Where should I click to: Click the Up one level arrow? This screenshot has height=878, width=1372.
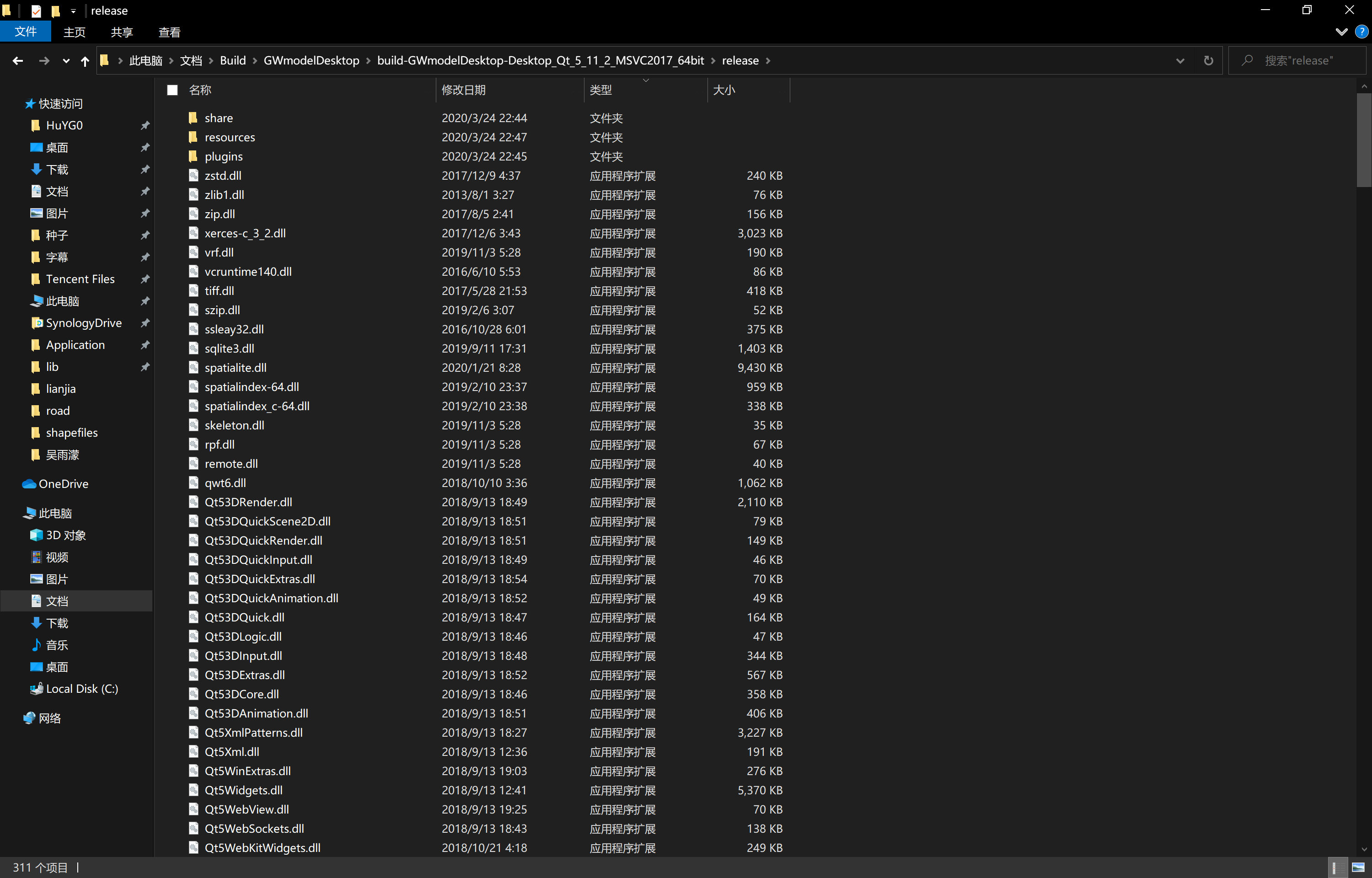85,60
